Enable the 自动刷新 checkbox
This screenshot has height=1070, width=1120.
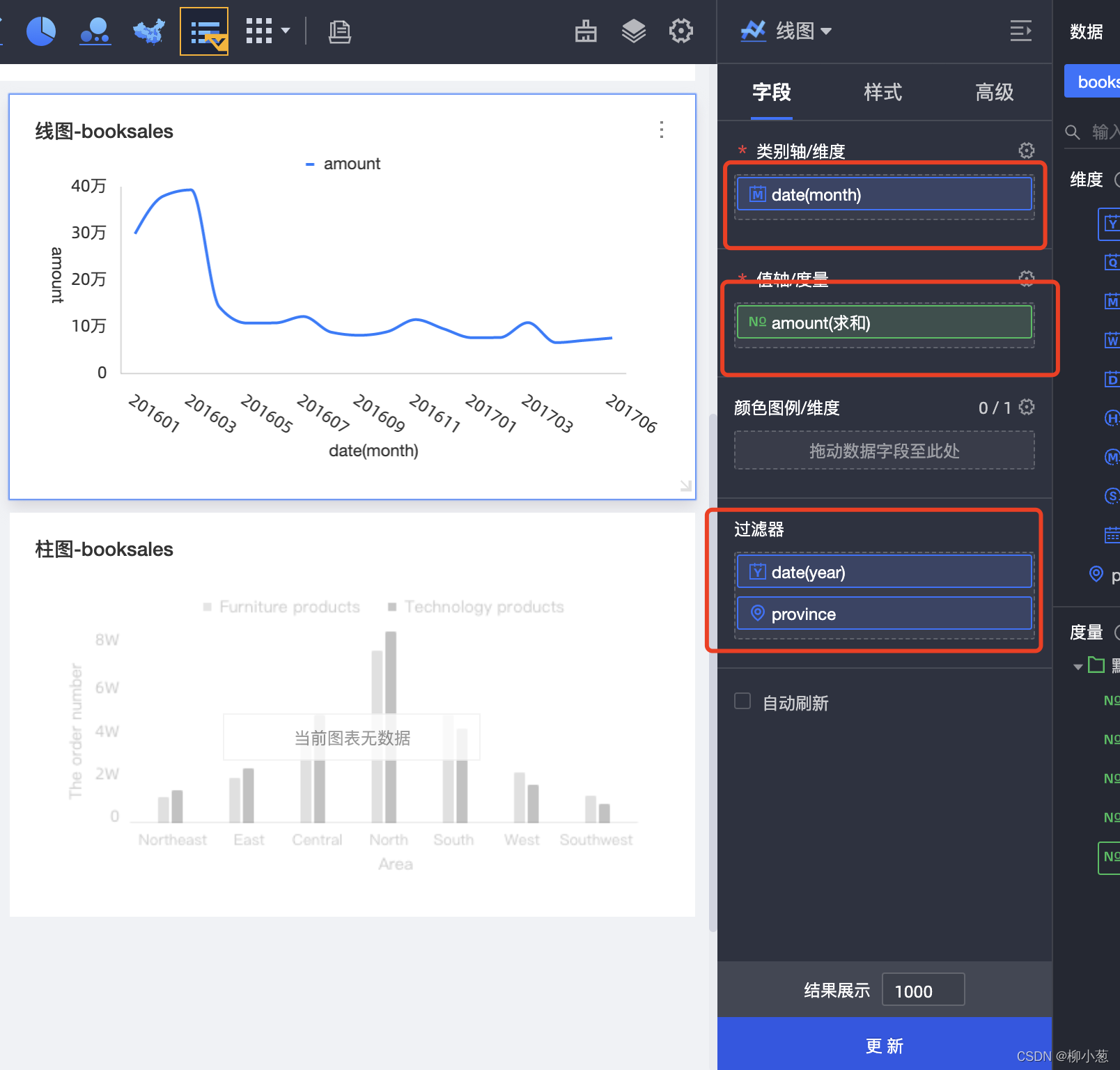pyautogui.click(x=742, y=701)
